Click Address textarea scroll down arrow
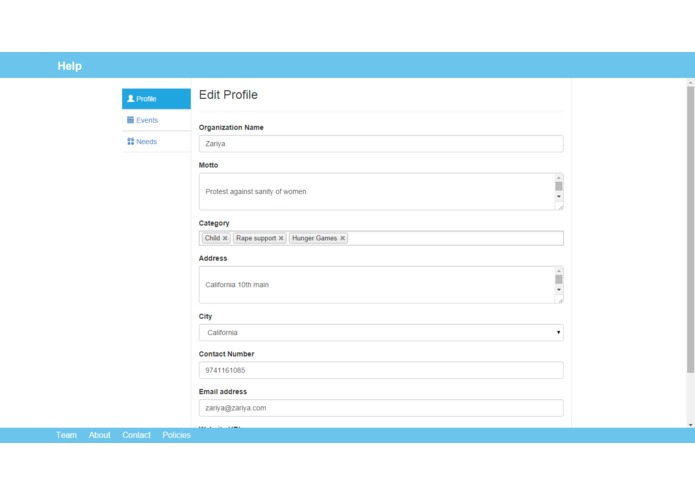The height and width of the screenshot is (494, 695). [x=559, y=289]
